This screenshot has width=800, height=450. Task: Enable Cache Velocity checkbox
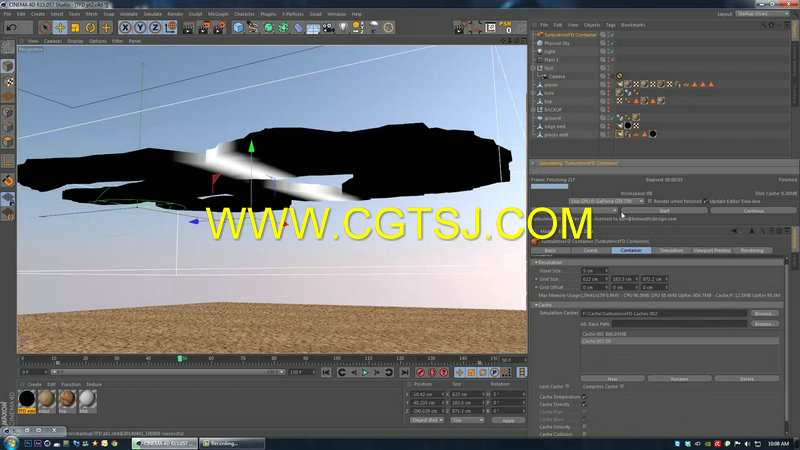tap(584, 427)
